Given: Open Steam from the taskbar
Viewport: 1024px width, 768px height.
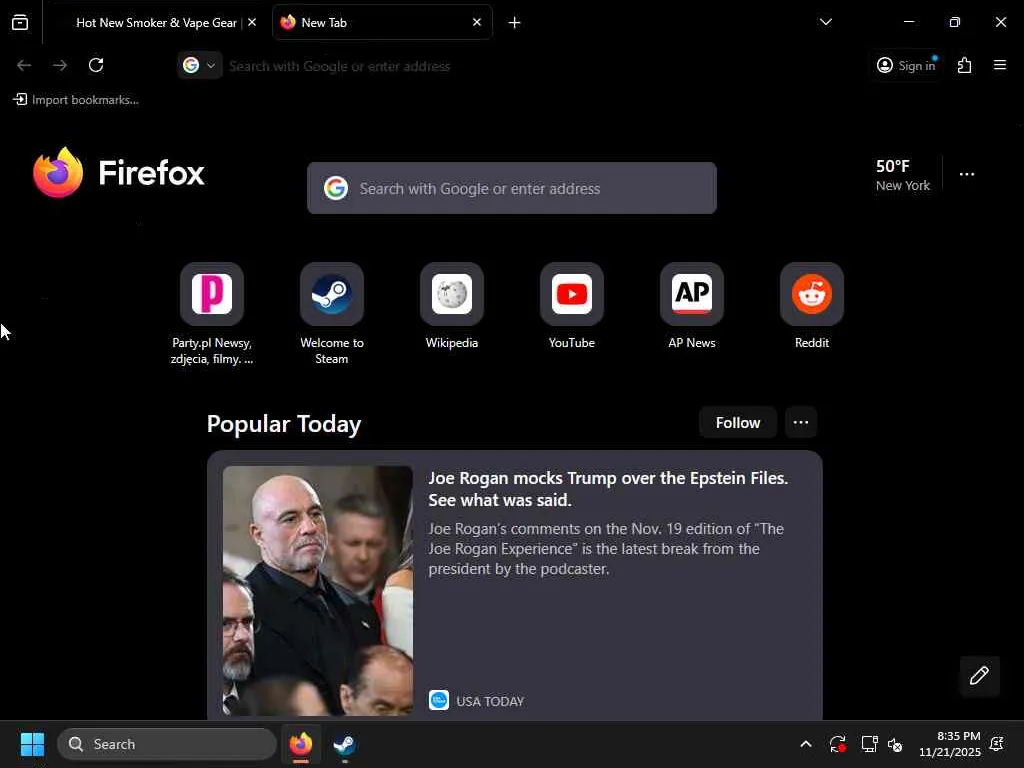Looking at the screenshot, I should [x=344, y=744].
